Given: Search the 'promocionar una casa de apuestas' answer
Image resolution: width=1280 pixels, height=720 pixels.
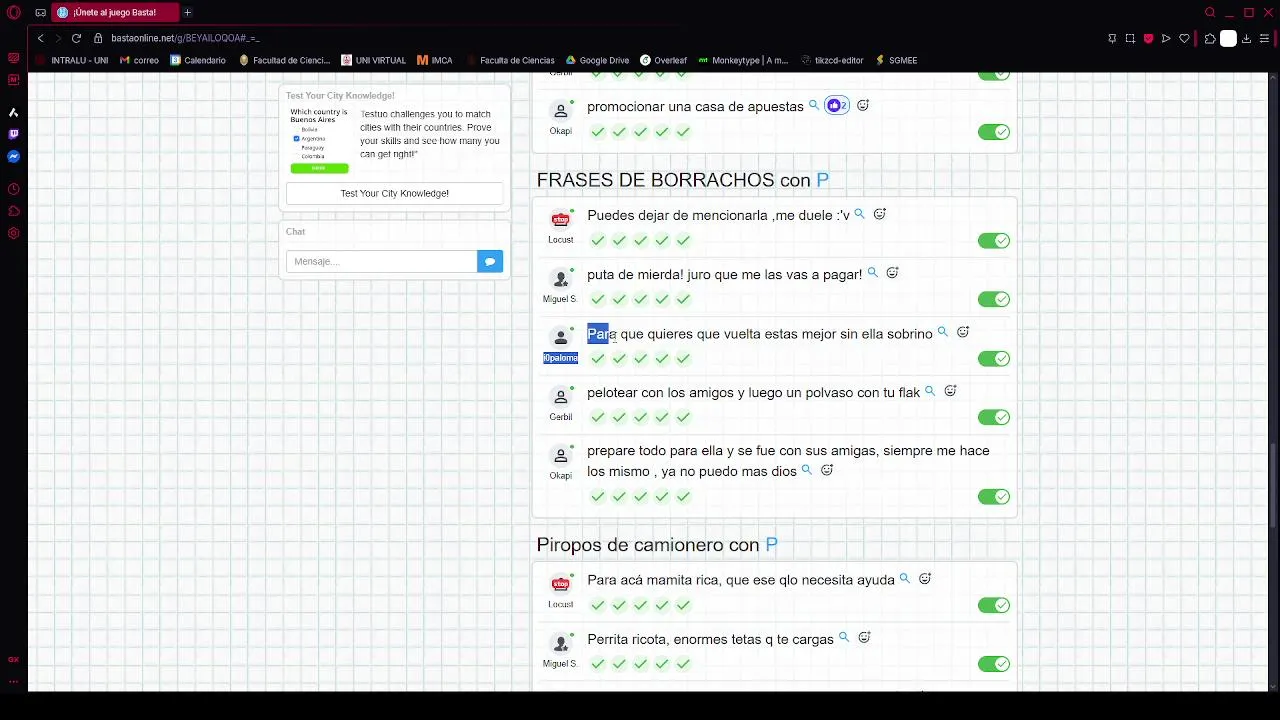Looking at the screenshot, I should point(814,105).
